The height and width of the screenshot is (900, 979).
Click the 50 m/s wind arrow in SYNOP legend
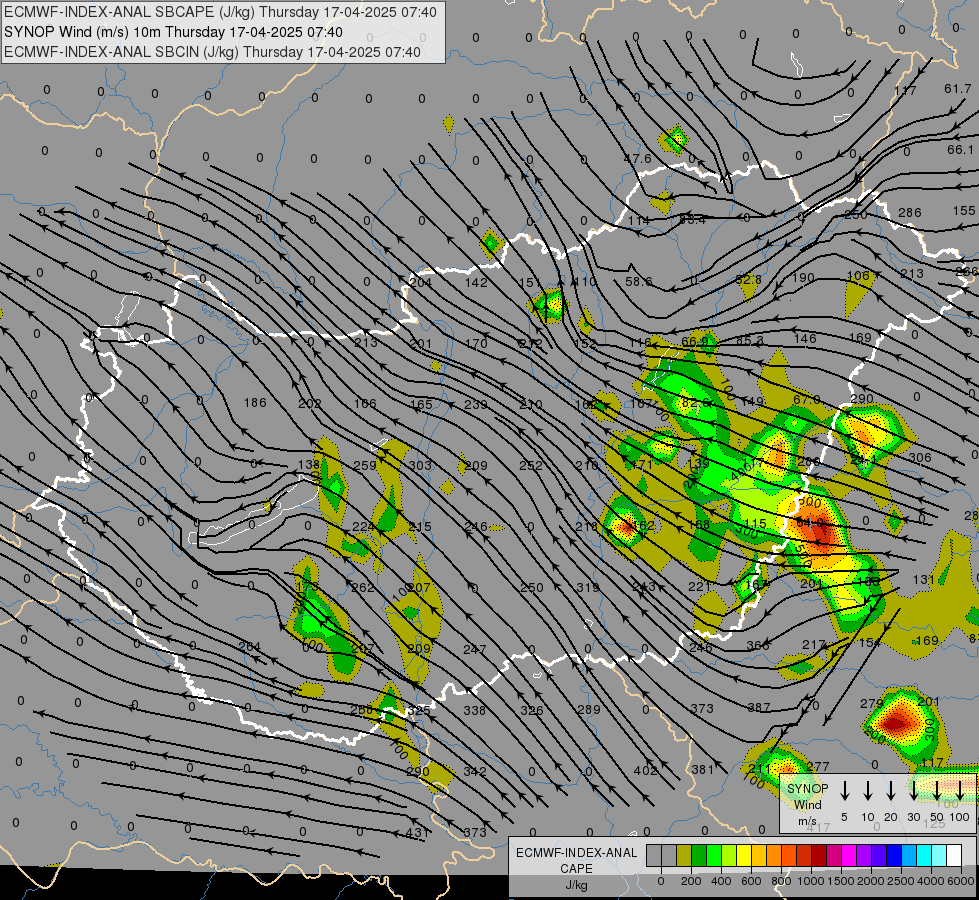pos(937,790)
